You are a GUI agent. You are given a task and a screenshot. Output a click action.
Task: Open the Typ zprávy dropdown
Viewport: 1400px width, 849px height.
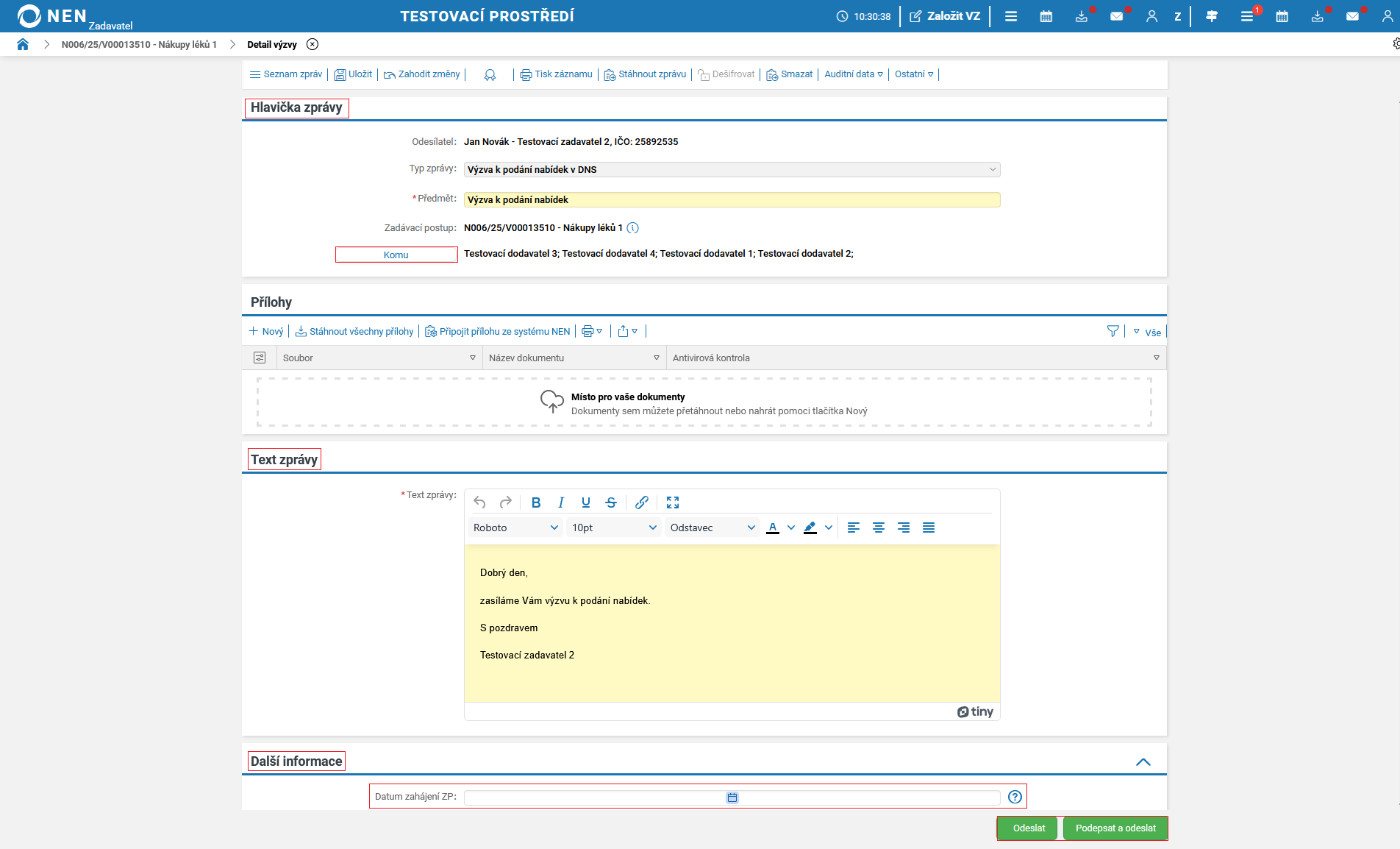pos(732,169)
